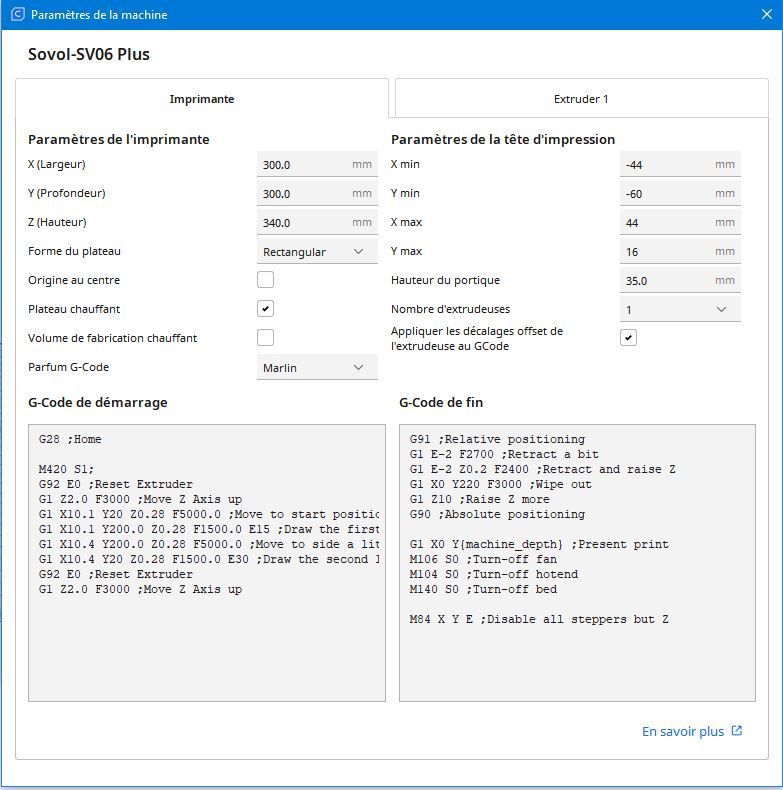Click the X min value field

click(680, 164)
